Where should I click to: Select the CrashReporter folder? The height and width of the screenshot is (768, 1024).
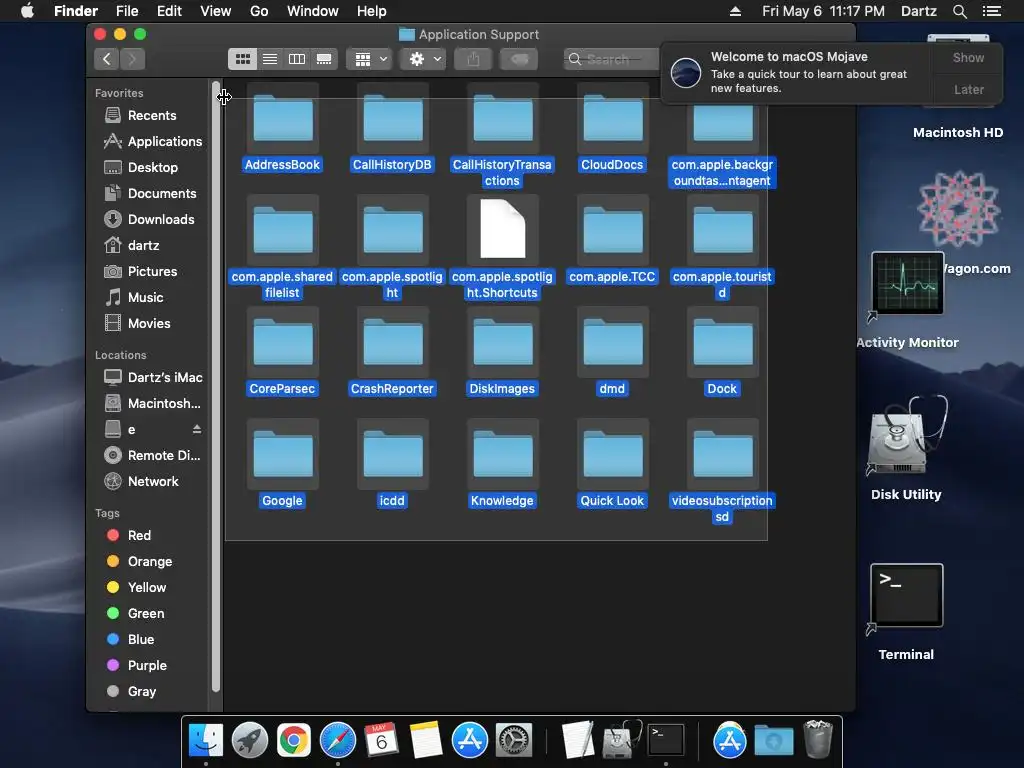click(x=392, y=342)
